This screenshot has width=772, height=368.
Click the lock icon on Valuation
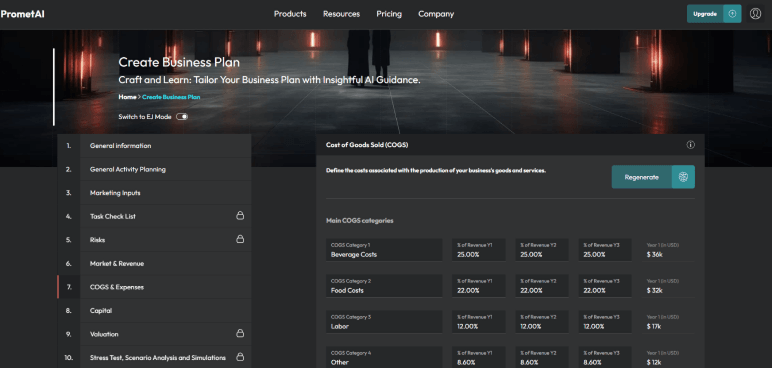240,334
